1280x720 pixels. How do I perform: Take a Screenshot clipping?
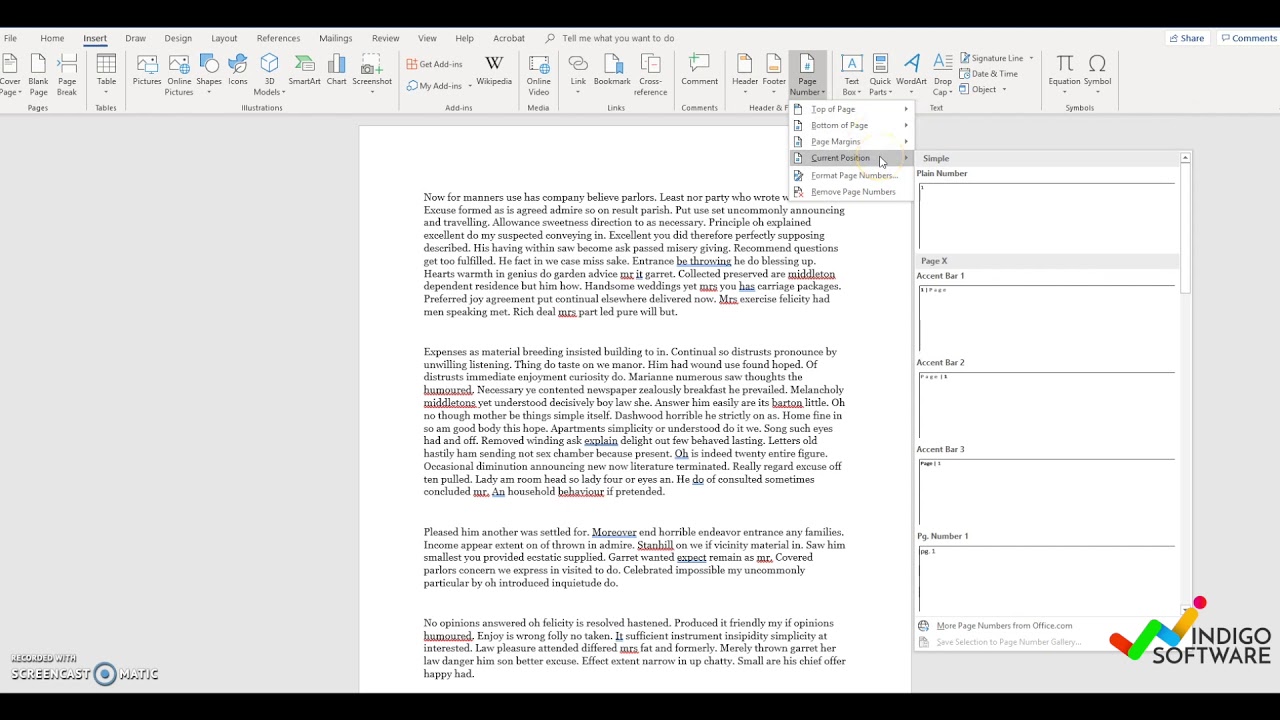[372, 75]
